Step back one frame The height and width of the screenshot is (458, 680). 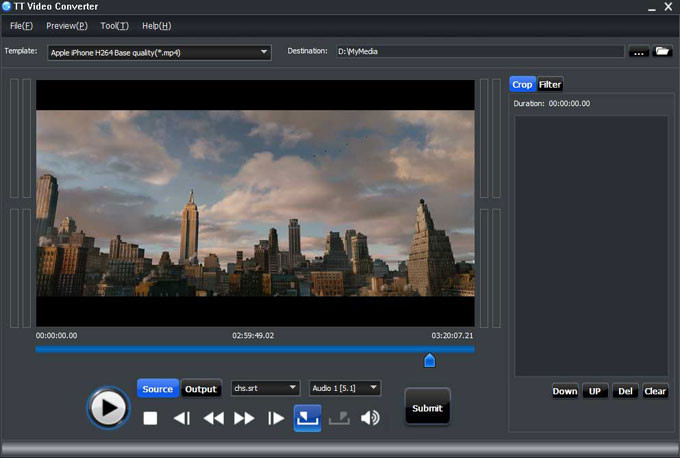pos(182,418)
